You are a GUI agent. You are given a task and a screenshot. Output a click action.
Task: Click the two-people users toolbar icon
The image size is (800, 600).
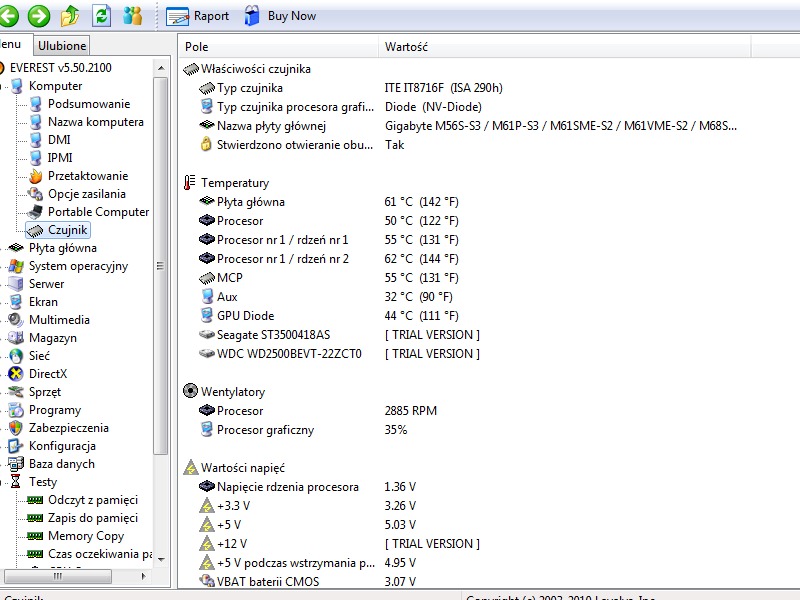tap(132, 15)
